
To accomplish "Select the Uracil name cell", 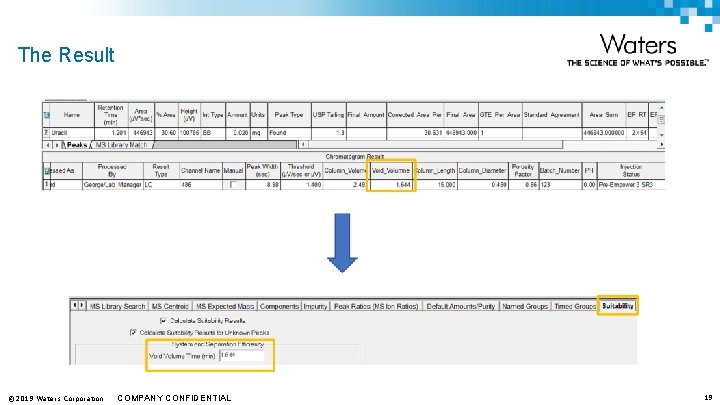I will 72,133.
